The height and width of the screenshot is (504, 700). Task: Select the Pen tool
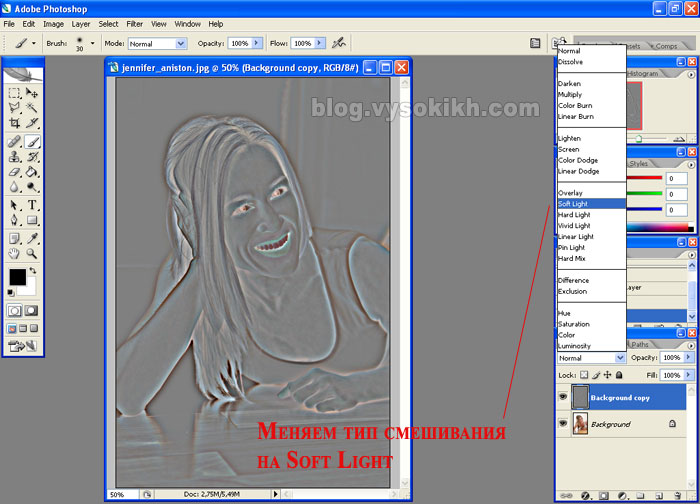(14, 220)
